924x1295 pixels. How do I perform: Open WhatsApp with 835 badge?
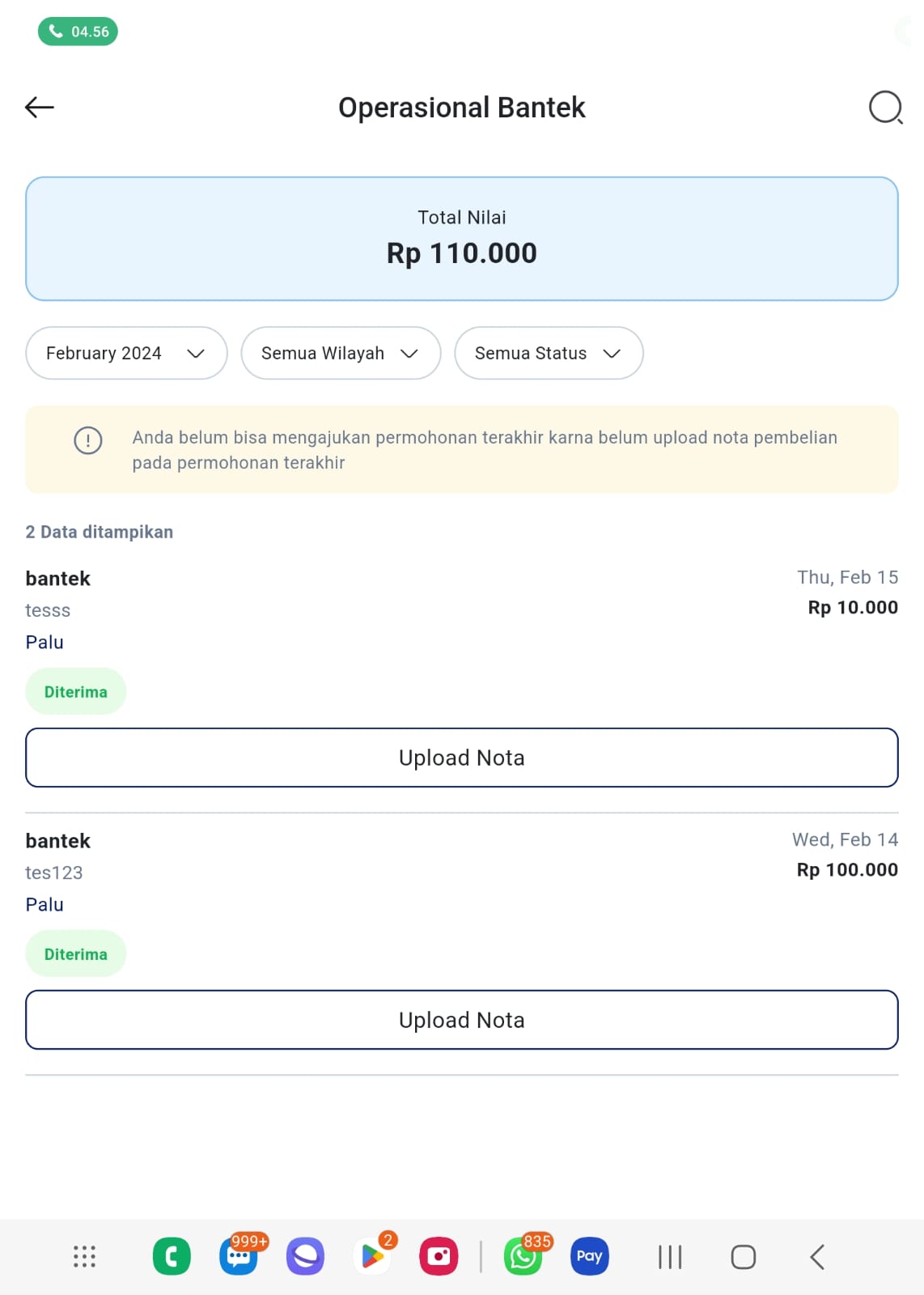523,1256
